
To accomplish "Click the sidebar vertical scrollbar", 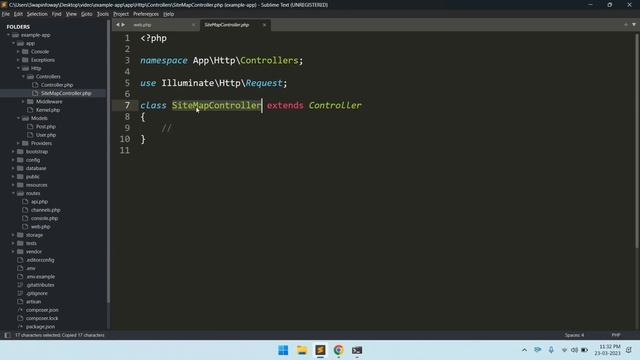I will 108,161.
